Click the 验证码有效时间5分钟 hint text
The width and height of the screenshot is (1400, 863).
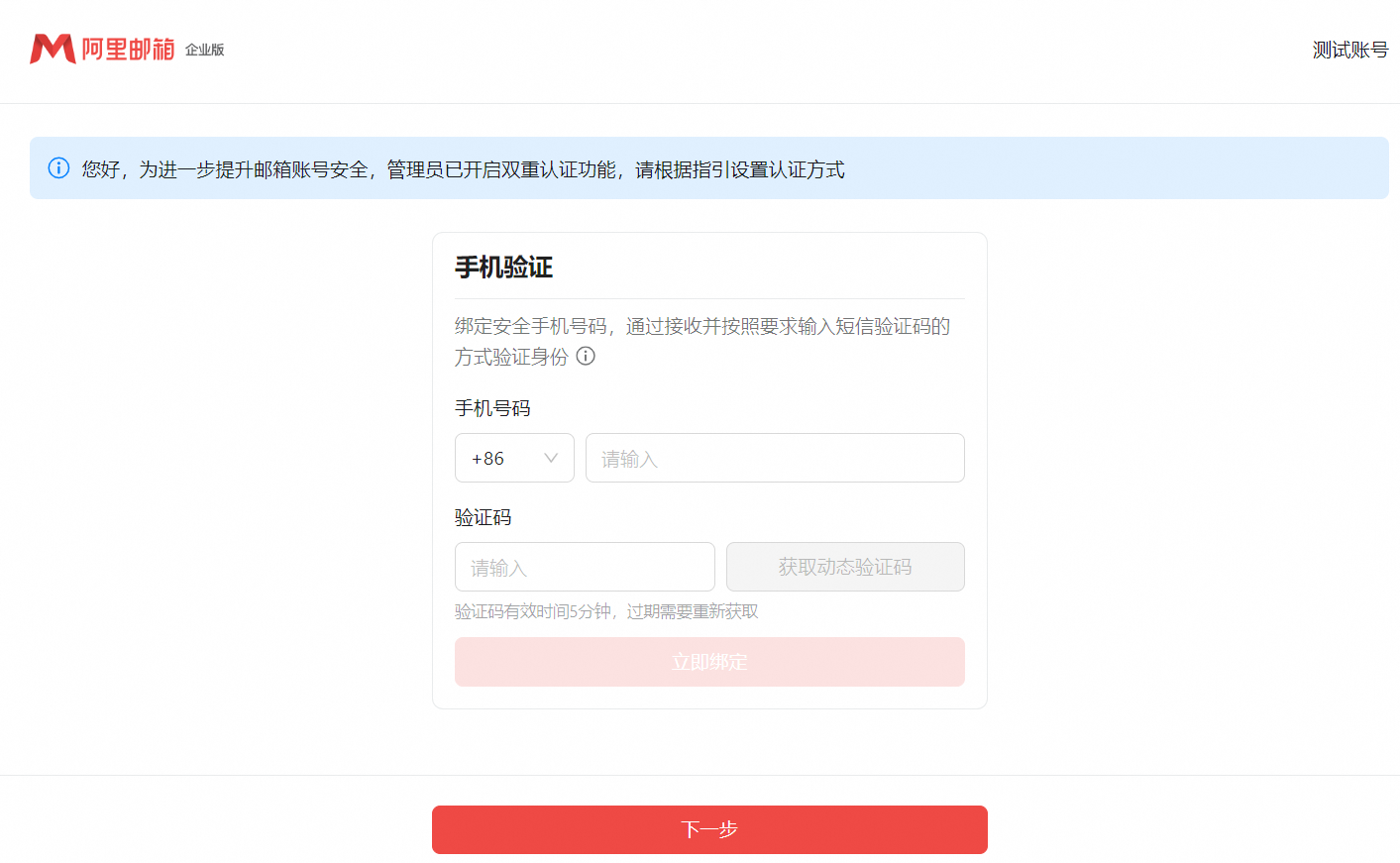click(x=605, y=611)
